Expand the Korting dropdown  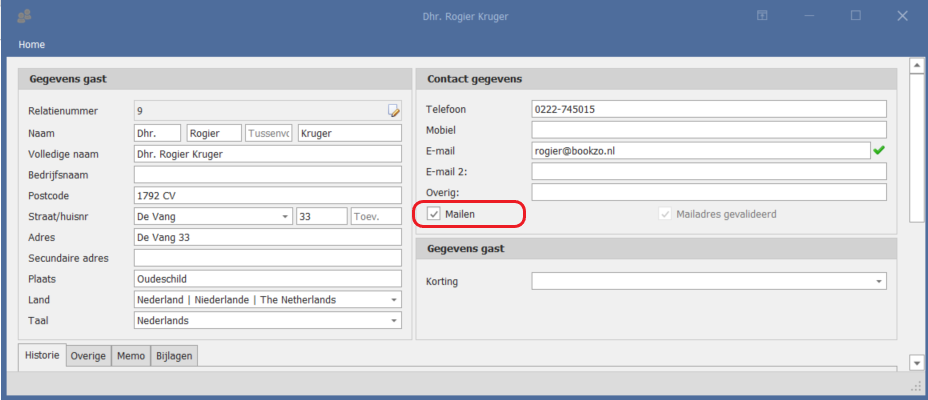coord(879,282)
